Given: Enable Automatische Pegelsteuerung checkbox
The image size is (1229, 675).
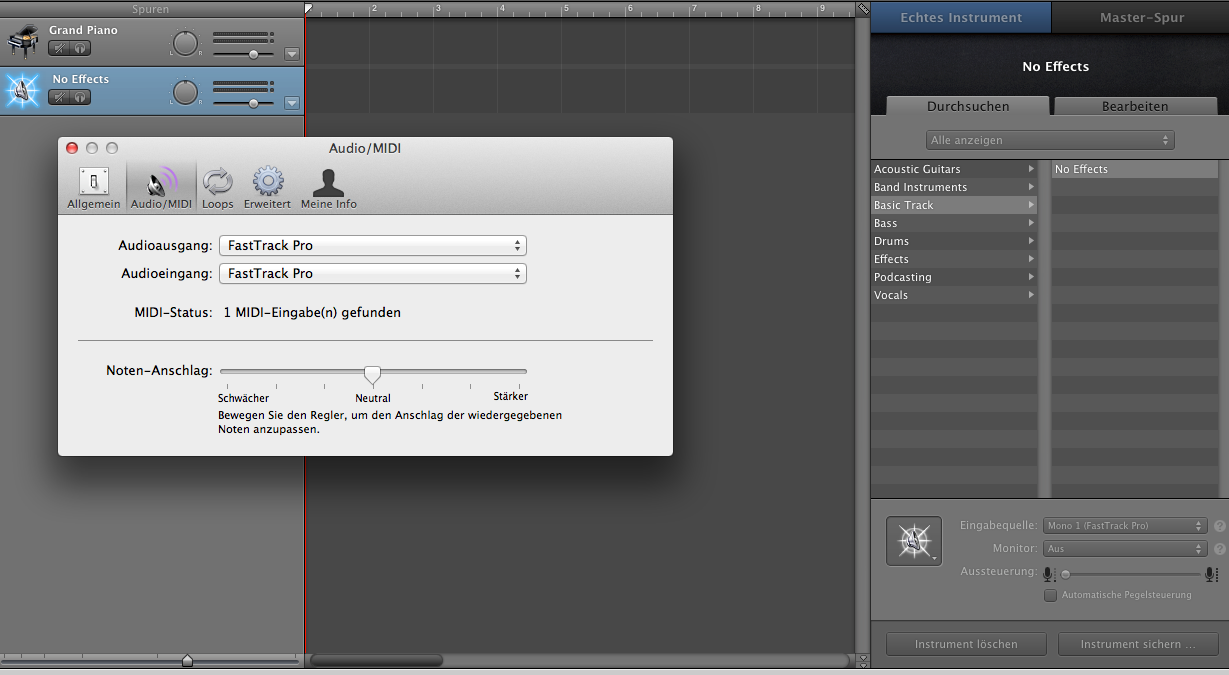Looking at the screenshot, I should point(1050,595).
